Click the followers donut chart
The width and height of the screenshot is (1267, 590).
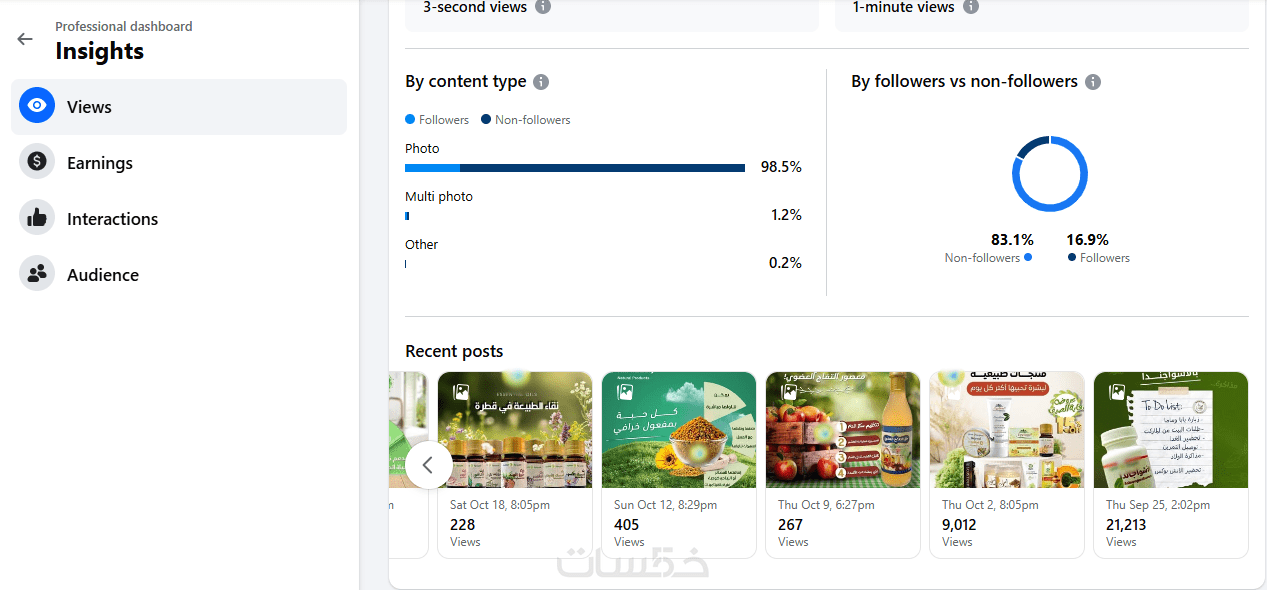point(1049,174)
